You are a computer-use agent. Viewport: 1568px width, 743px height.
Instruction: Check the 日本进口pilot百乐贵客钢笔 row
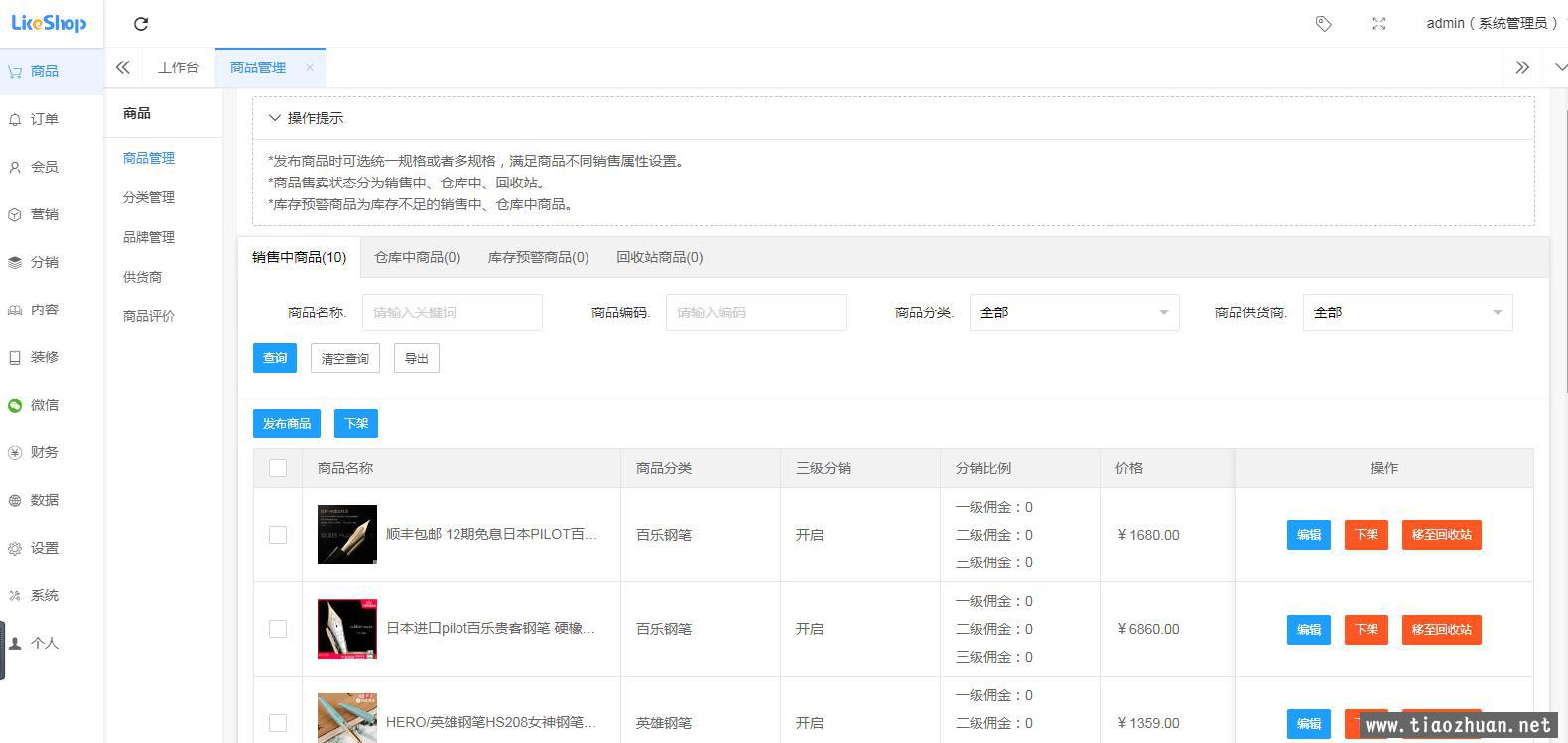pyautogui.click(x=278, y=629)
